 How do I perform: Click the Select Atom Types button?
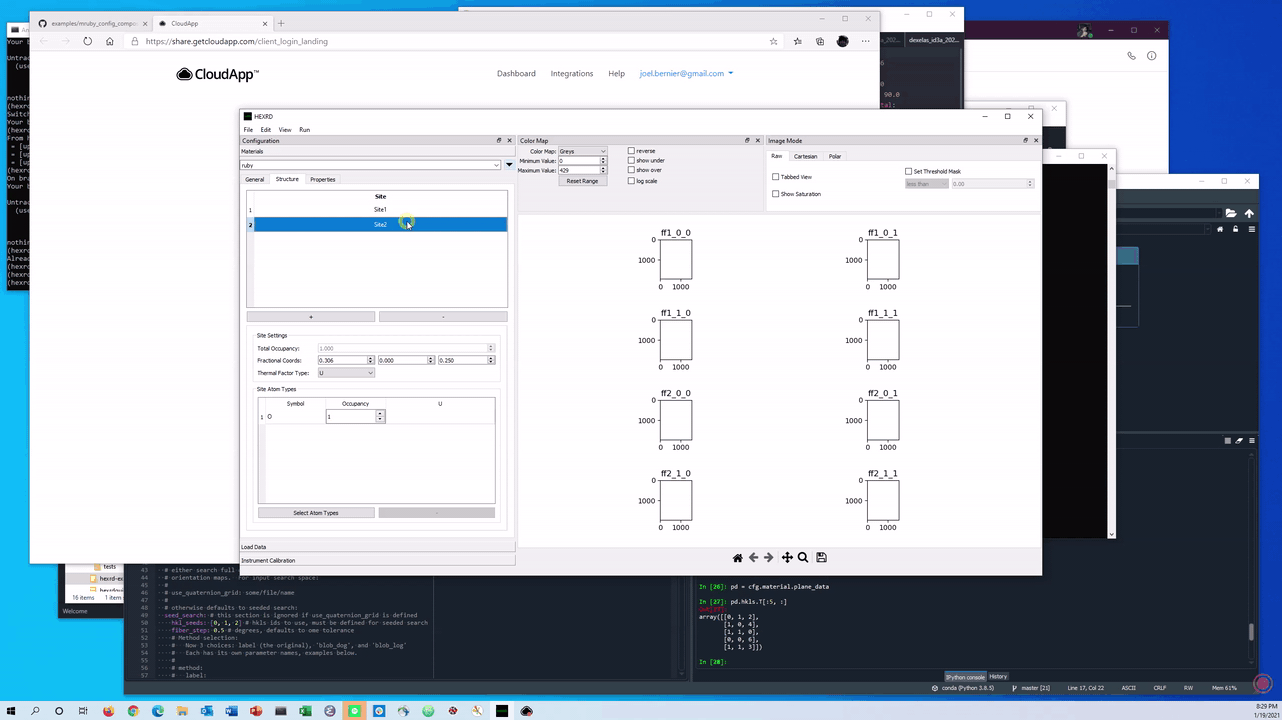pyautogui.click(x=315, y=512)
